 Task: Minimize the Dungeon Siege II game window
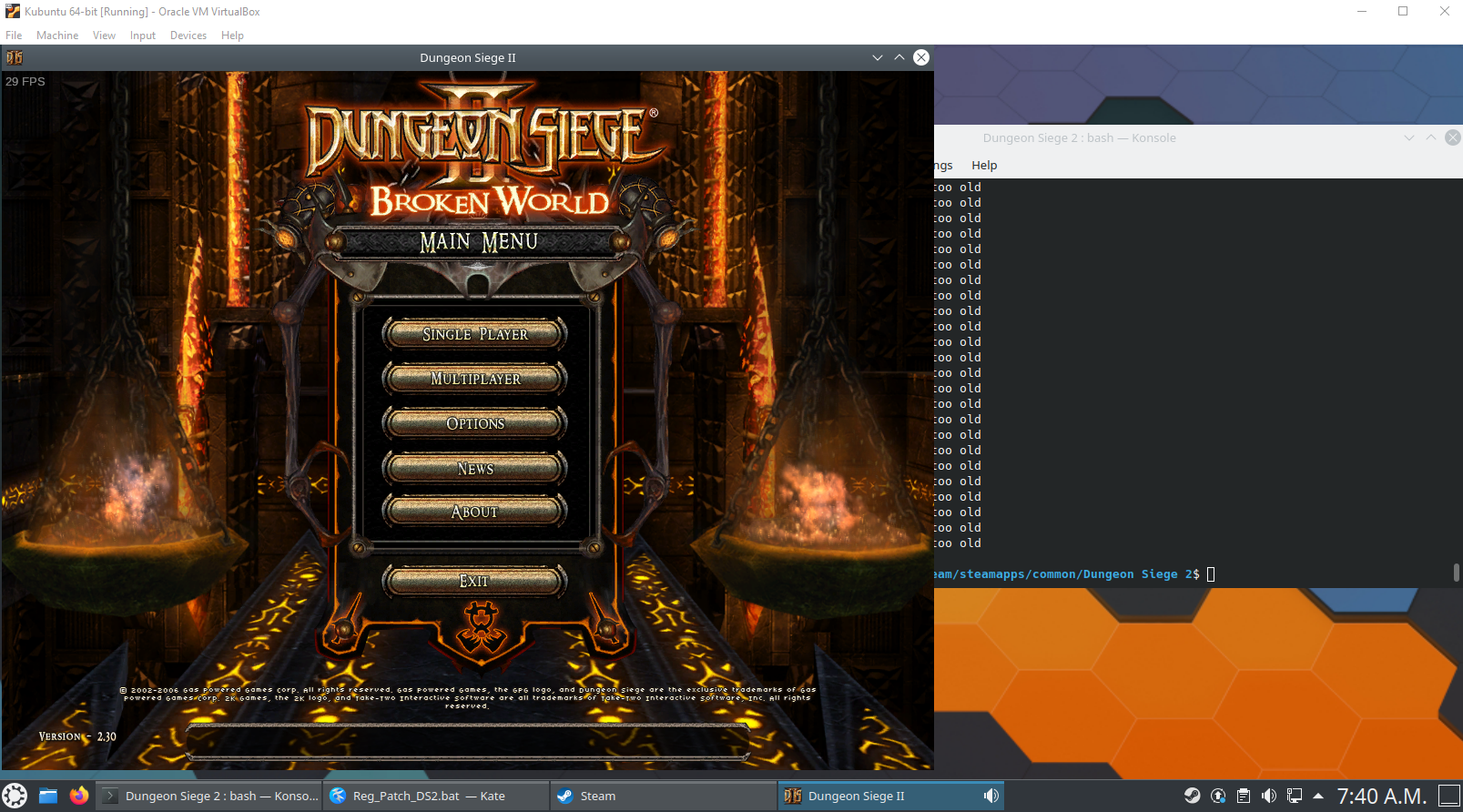(x=878, y=57)
